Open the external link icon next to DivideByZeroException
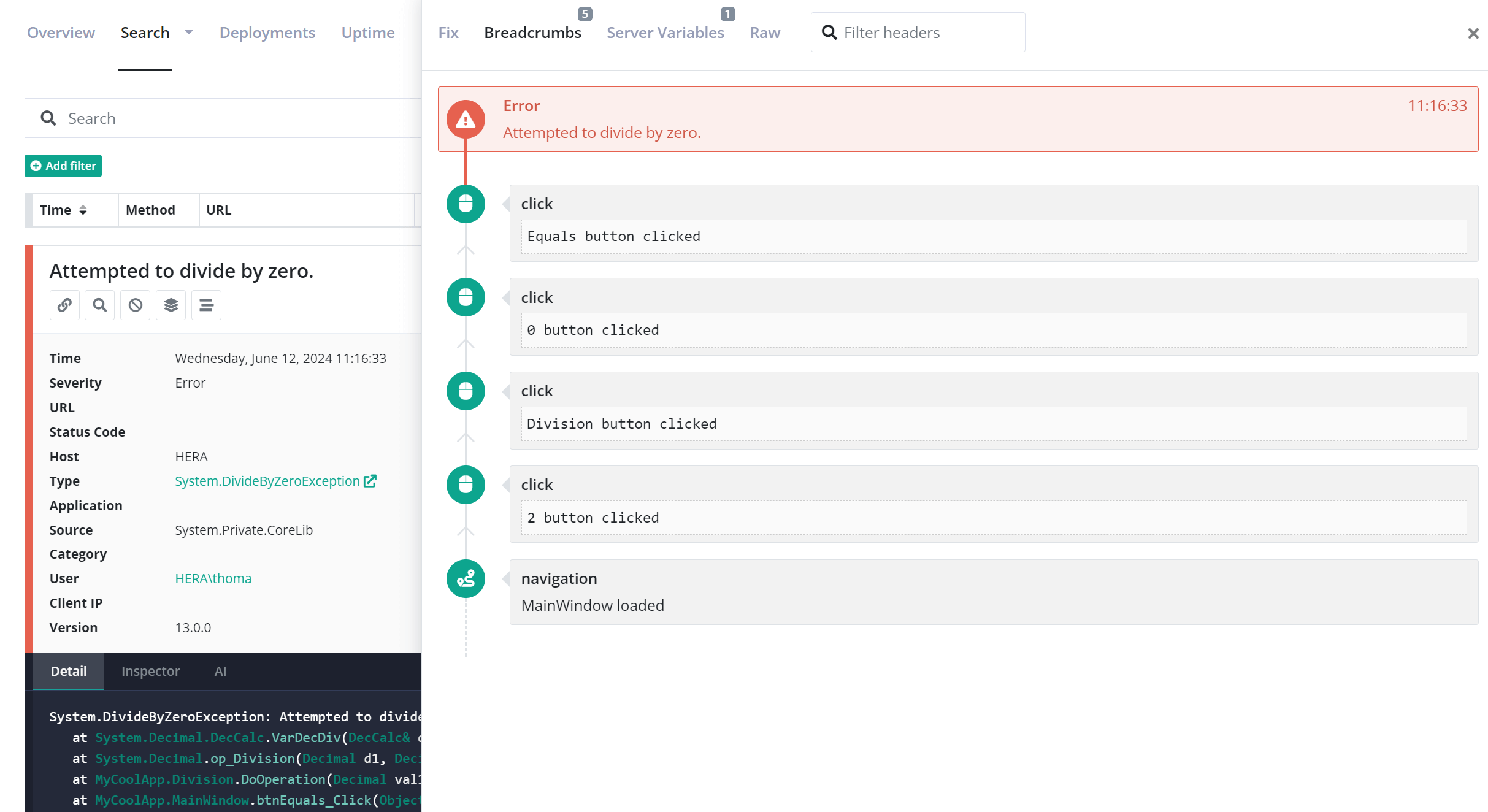This screenshot has height=812, width=1488. coord(370,481)
